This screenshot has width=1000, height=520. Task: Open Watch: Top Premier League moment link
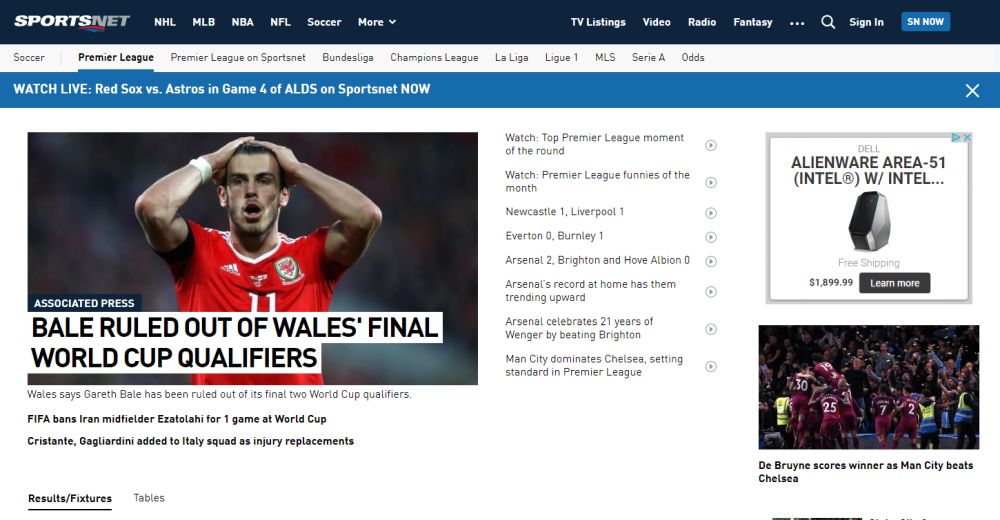click(594, 144)
